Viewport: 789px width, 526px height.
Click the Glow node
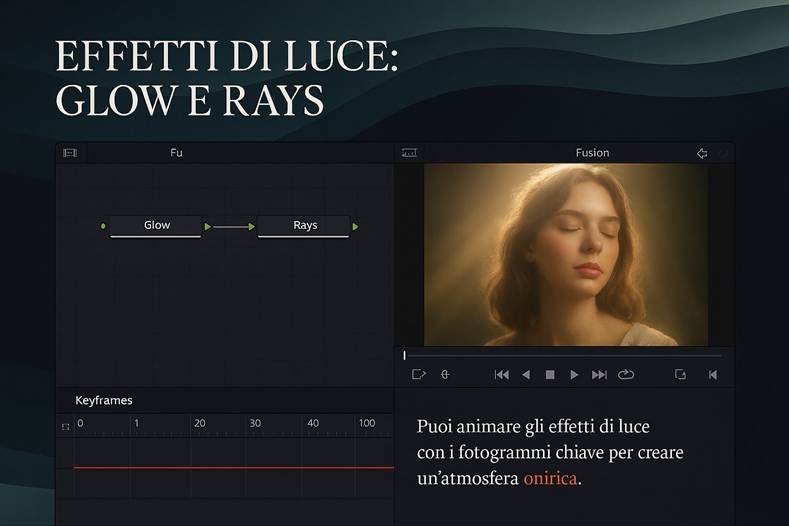(156, 226)
